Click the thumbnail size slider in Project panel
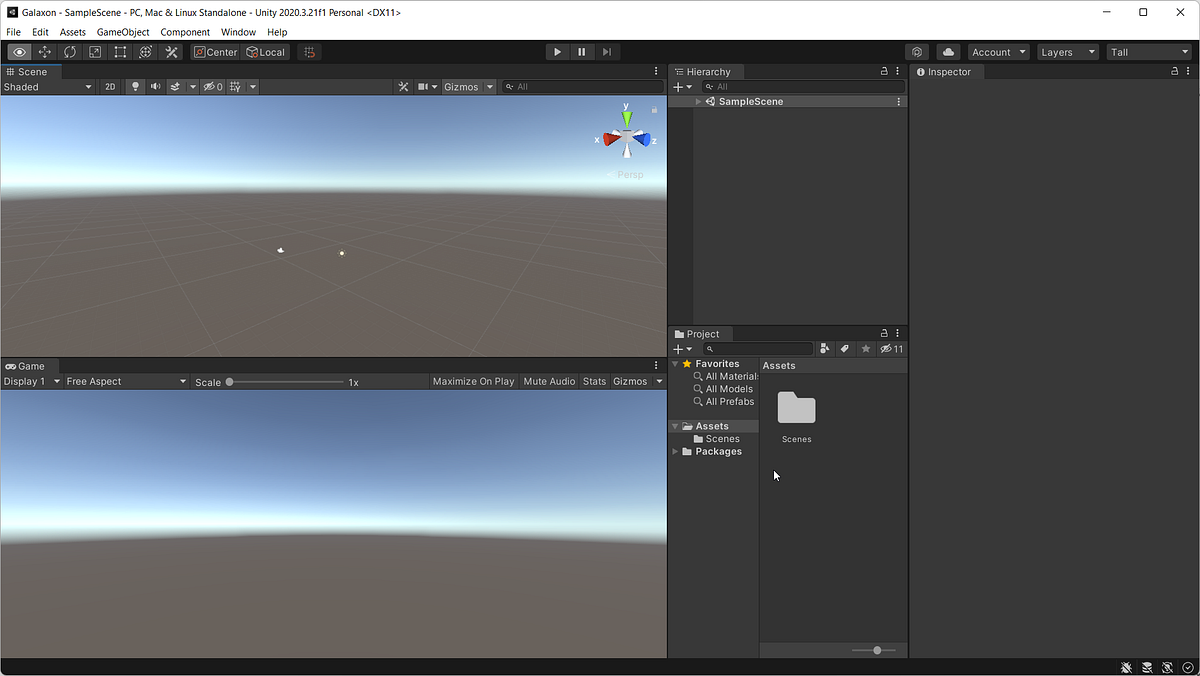The width and height of the screenshot is (1200, 676). coord(876,649)
